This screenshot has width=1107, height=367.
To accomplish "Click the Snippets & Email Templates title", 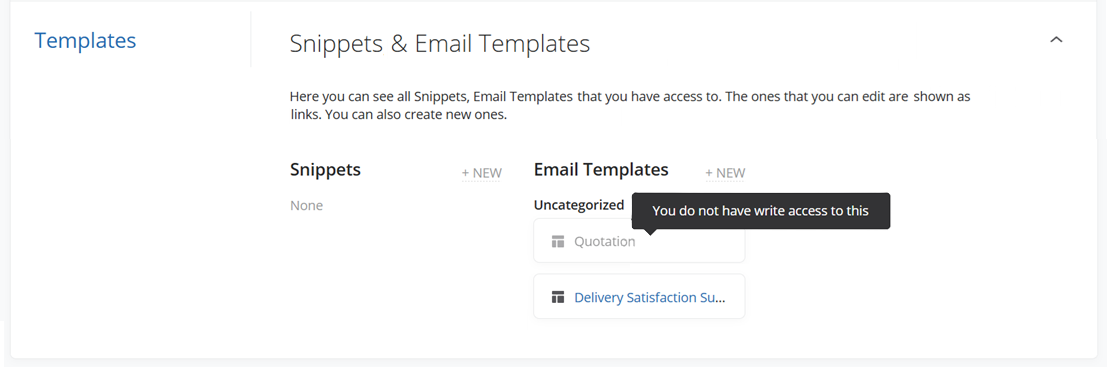I will (440, 44).
